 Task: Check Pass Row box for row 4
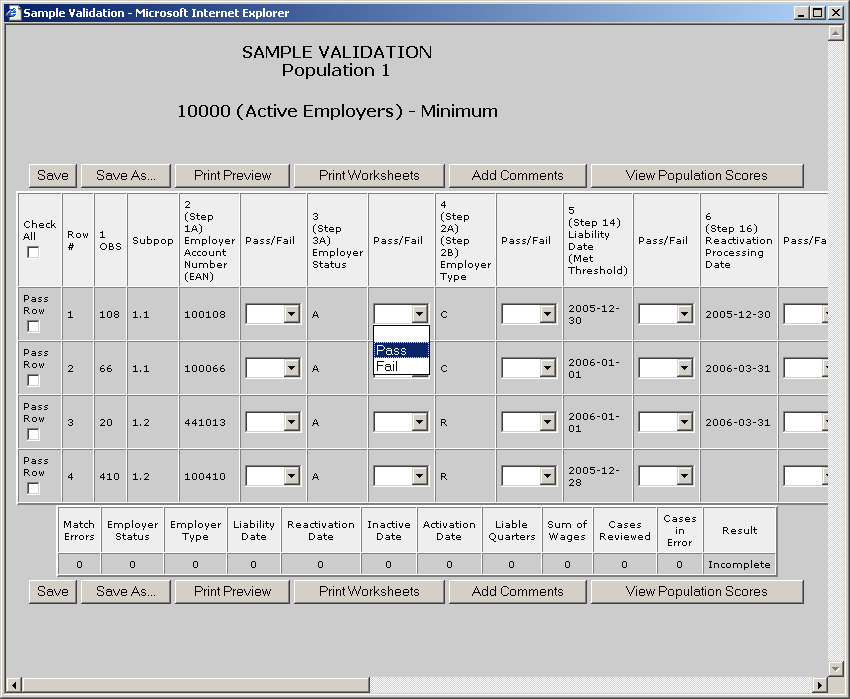click(33, 489)
